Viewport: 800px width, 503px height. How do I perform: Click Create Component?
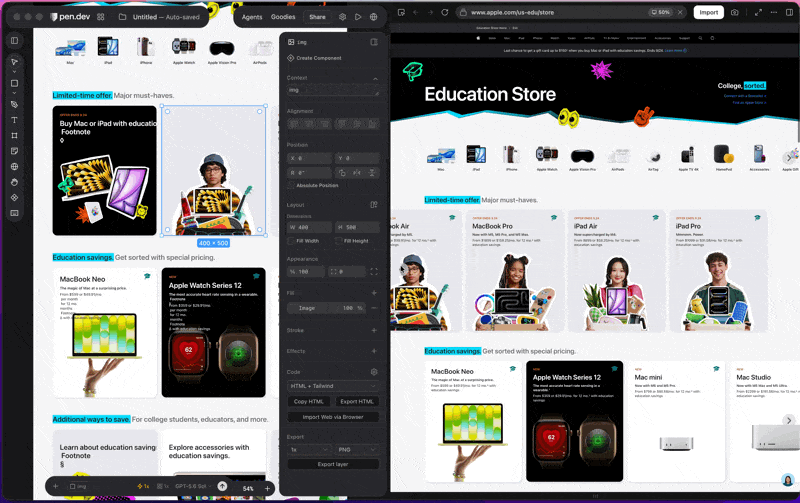coord(315,58)
